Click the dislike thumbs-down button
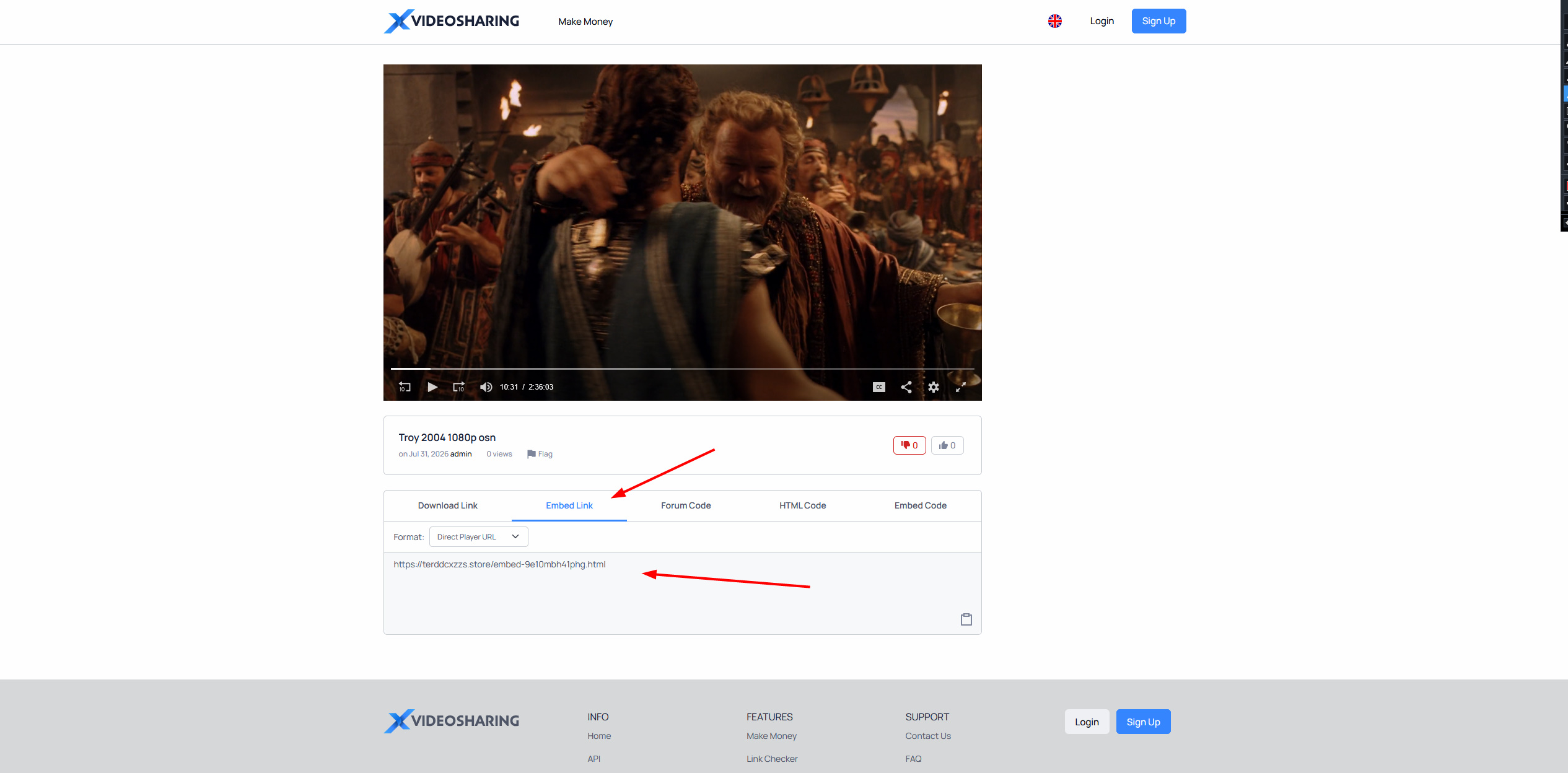1568x773 pixels. tap(909, 445)
